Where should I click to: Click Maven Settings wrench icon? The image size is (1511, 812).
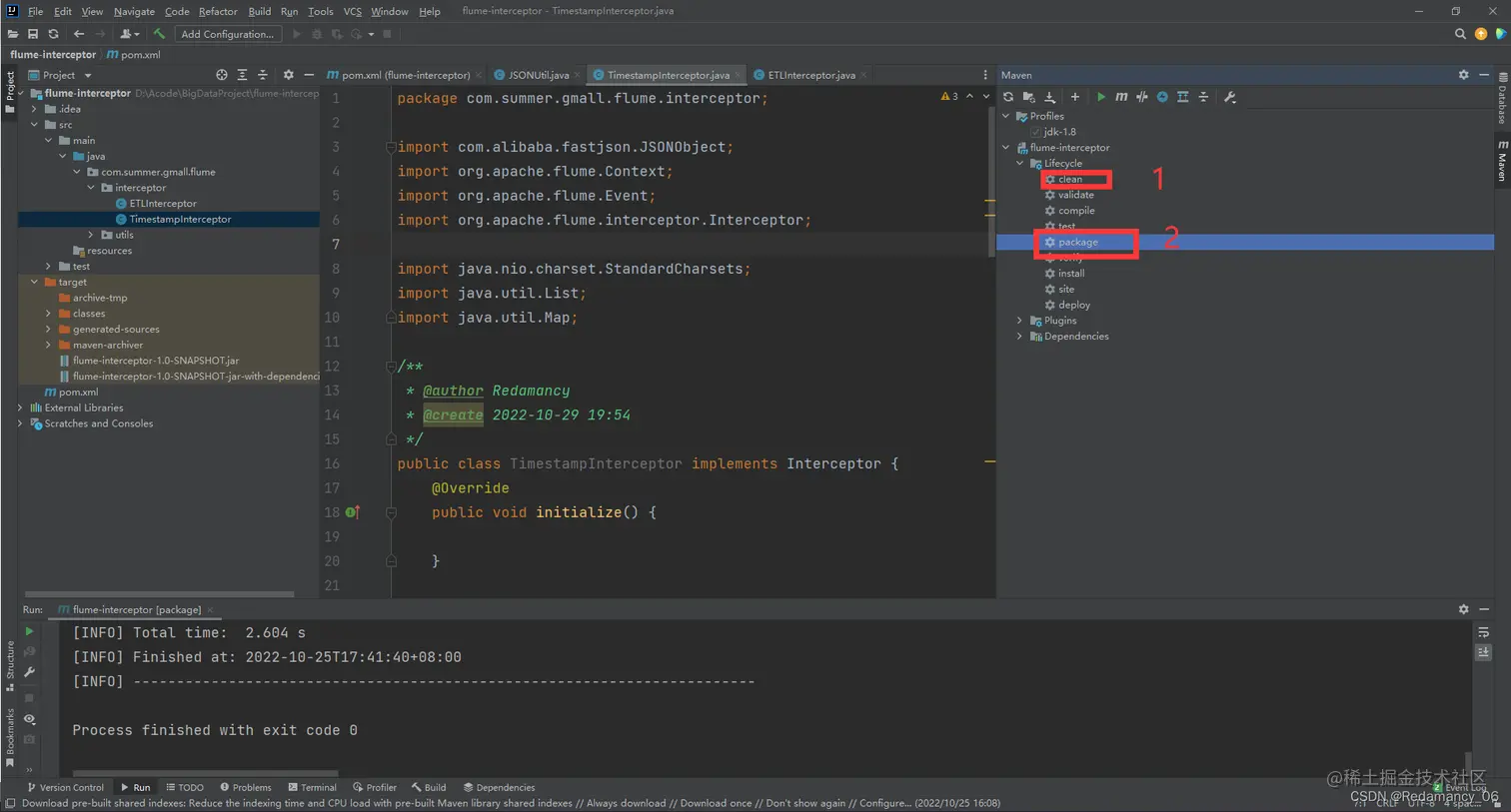pyautogui.click(x=1230, y=97)
